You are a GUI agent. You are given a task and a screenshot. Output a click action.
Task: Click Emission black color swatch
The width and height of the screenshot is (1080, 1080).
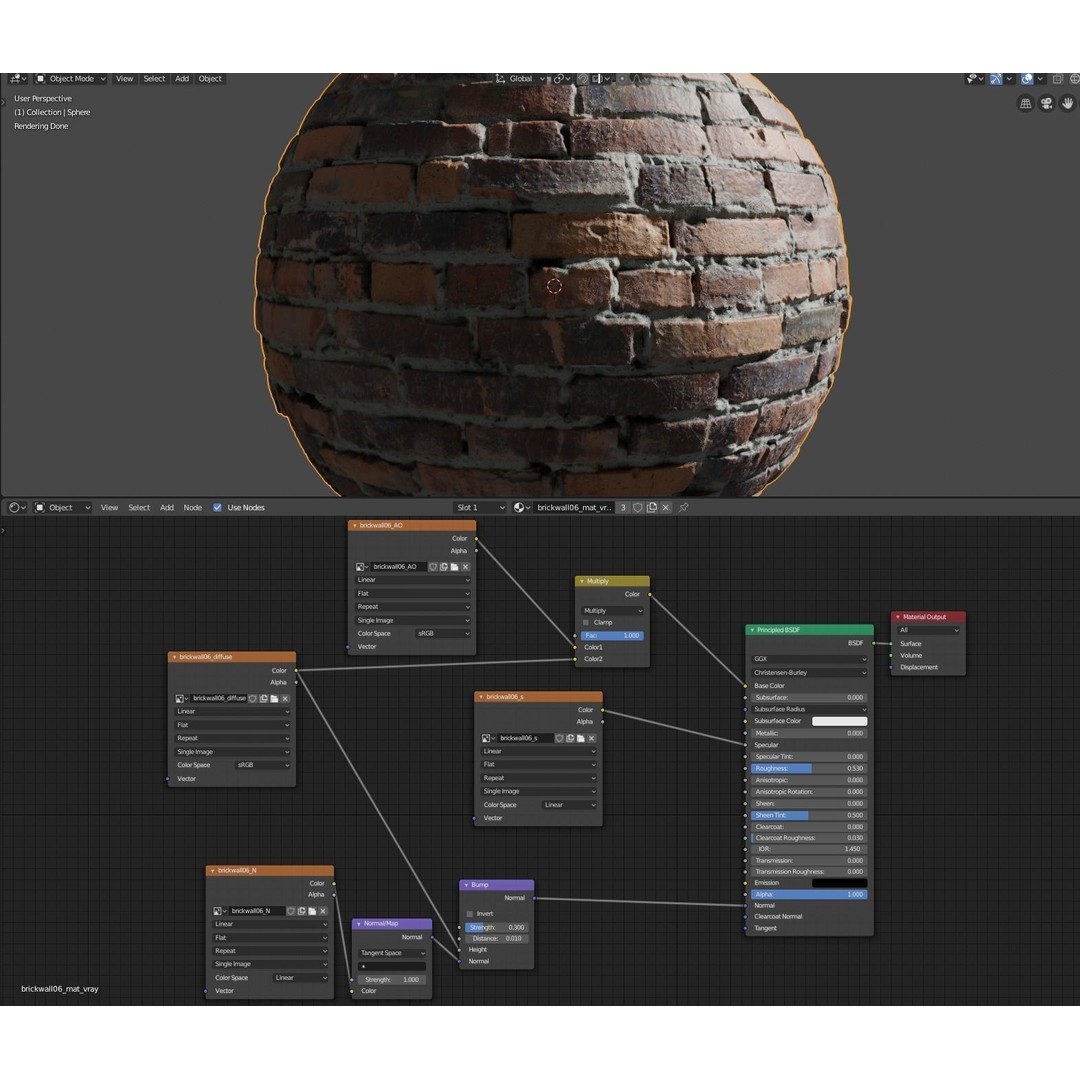(840, 883)
